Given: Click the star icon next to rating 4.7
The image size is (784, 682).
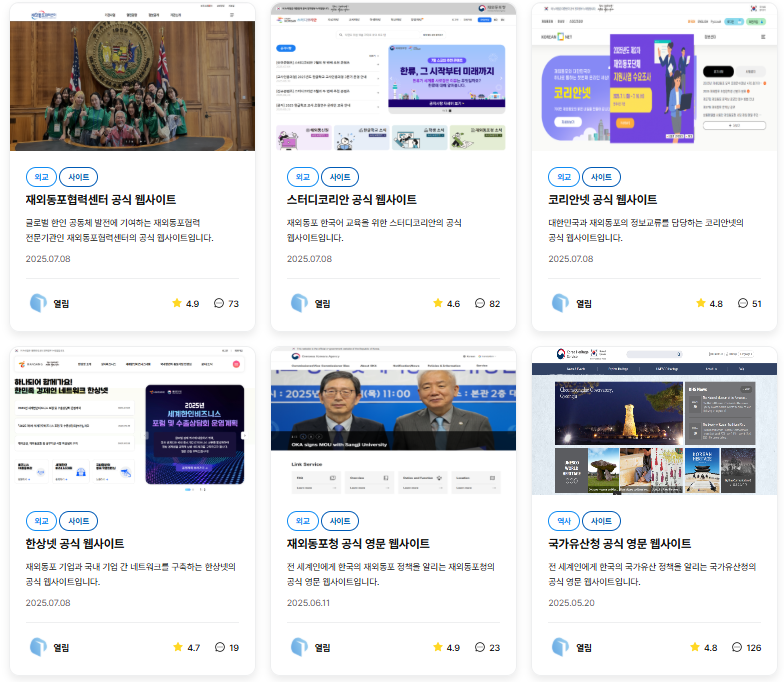Looking at the screenshot, I should pyautogui.click(x=177, y=647).
